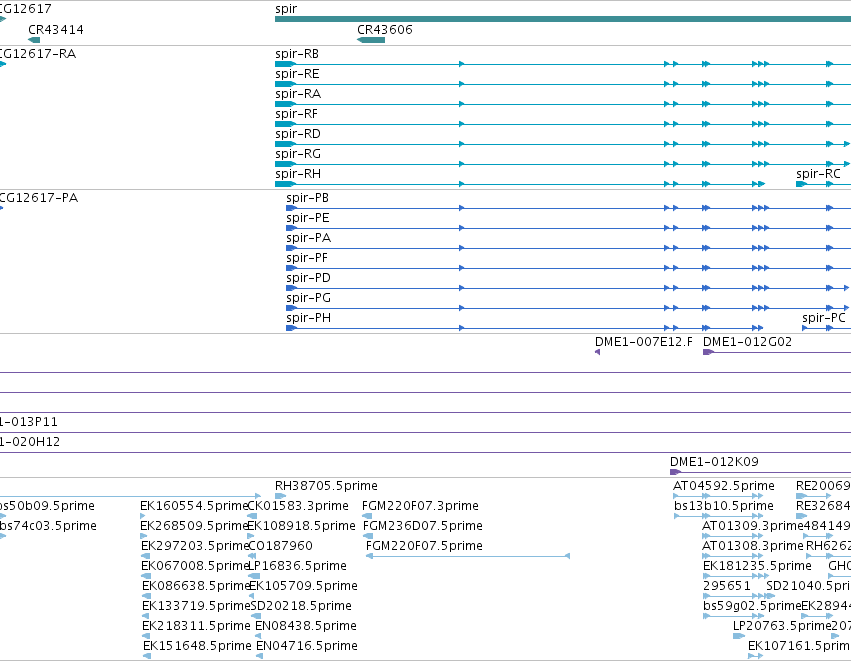The height and width of the screenshot is (661, 851).
Task: Select the bs13b10.5prime EST label
Action: pyautogui.click(x=724, y=506)
